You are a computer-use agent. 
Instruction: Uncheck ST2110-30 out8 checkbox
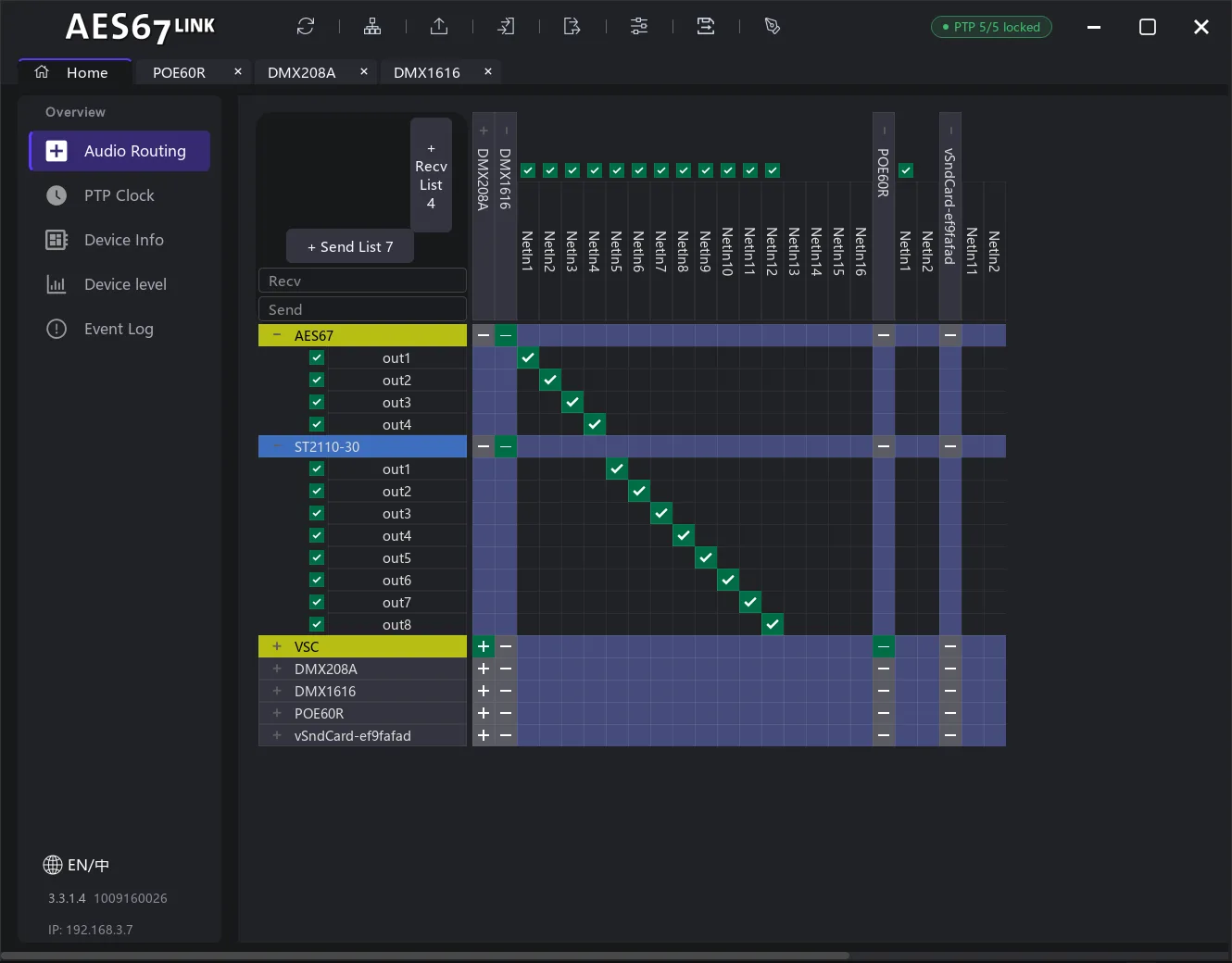coord(317,624)
